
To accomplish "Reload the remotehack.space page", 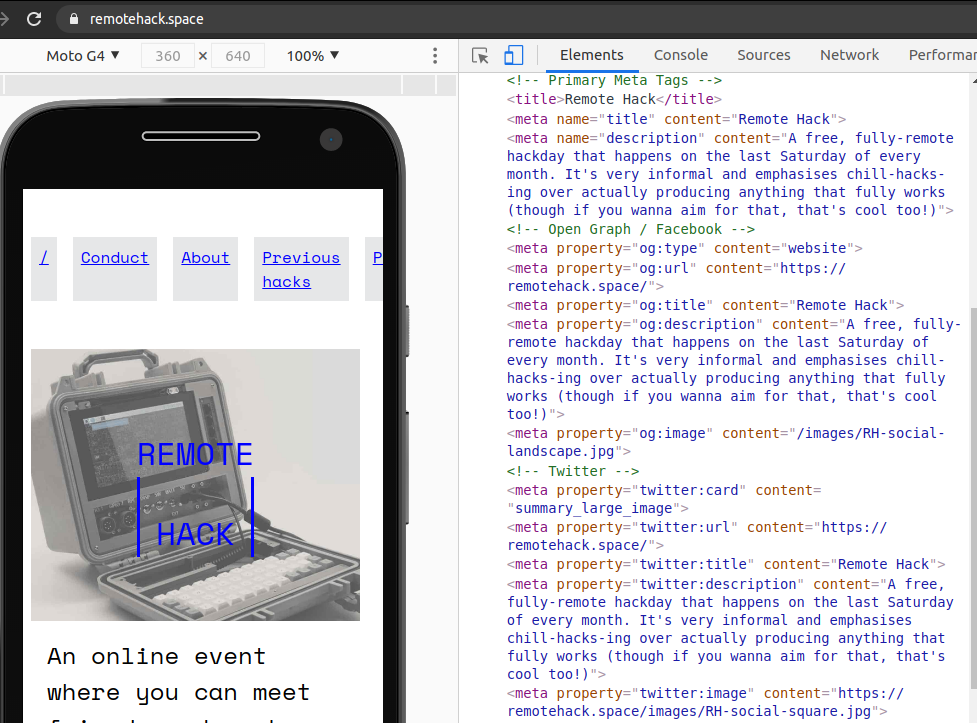I will [35, 17].
